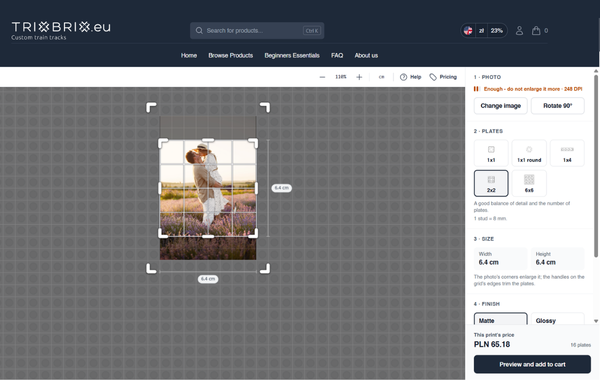Choose the Glossy finish
This screenshot has height=380, width=600.
click(x=558, y=319)
